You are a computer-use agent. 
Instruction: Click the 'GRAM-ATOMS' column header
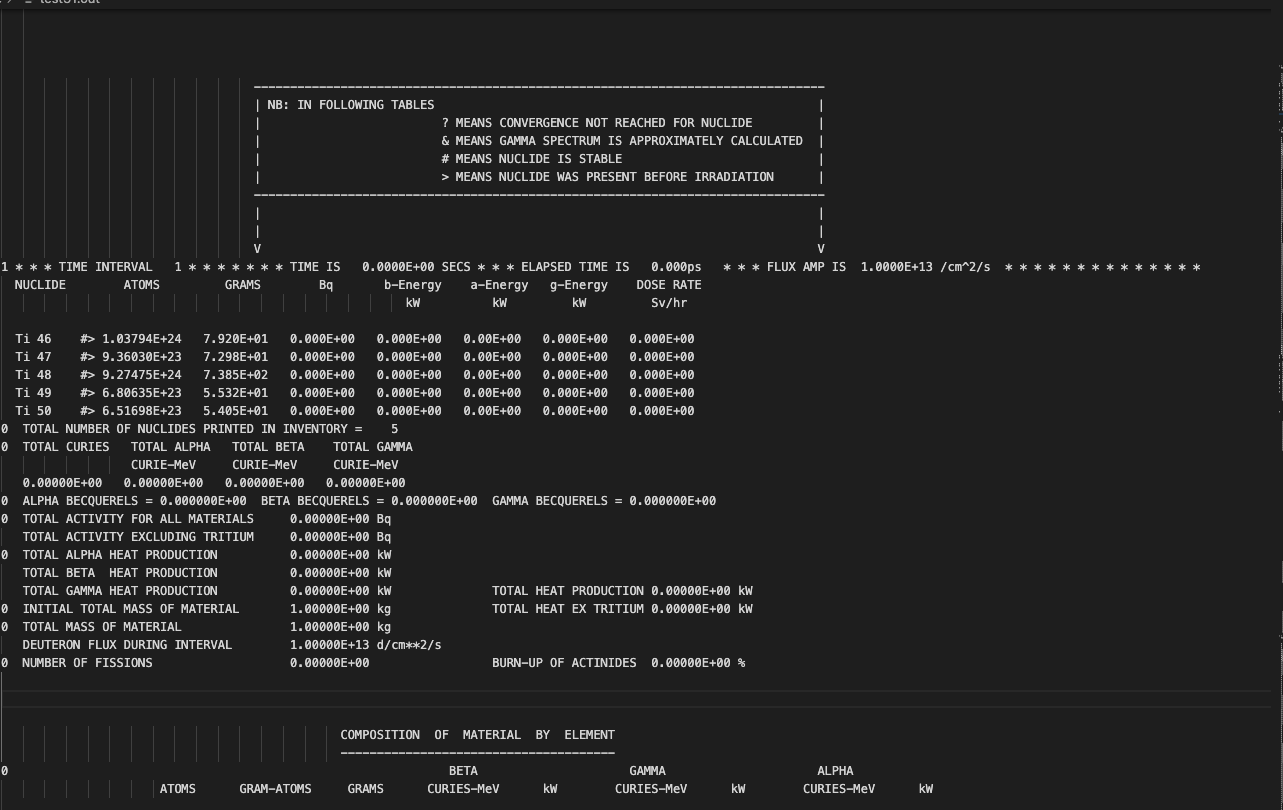[276, 789]
